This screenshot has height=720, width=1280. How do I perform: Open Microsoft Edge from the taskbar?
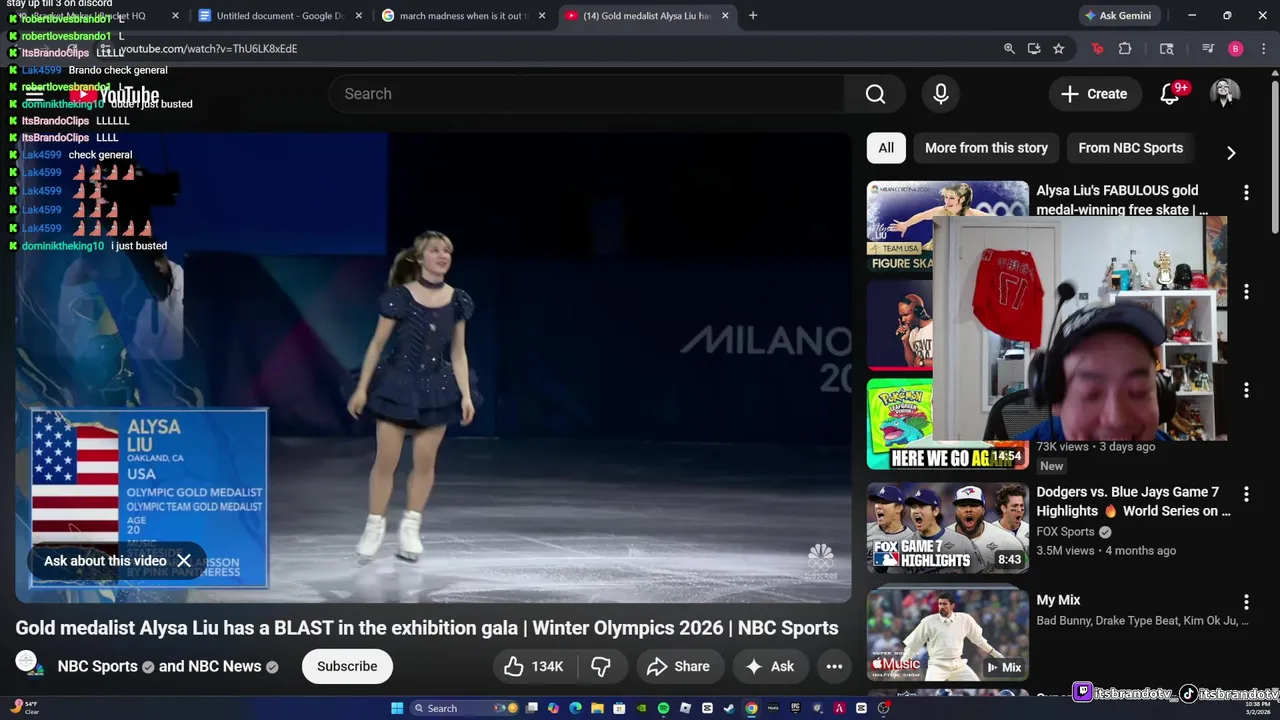tap(575, 708)
